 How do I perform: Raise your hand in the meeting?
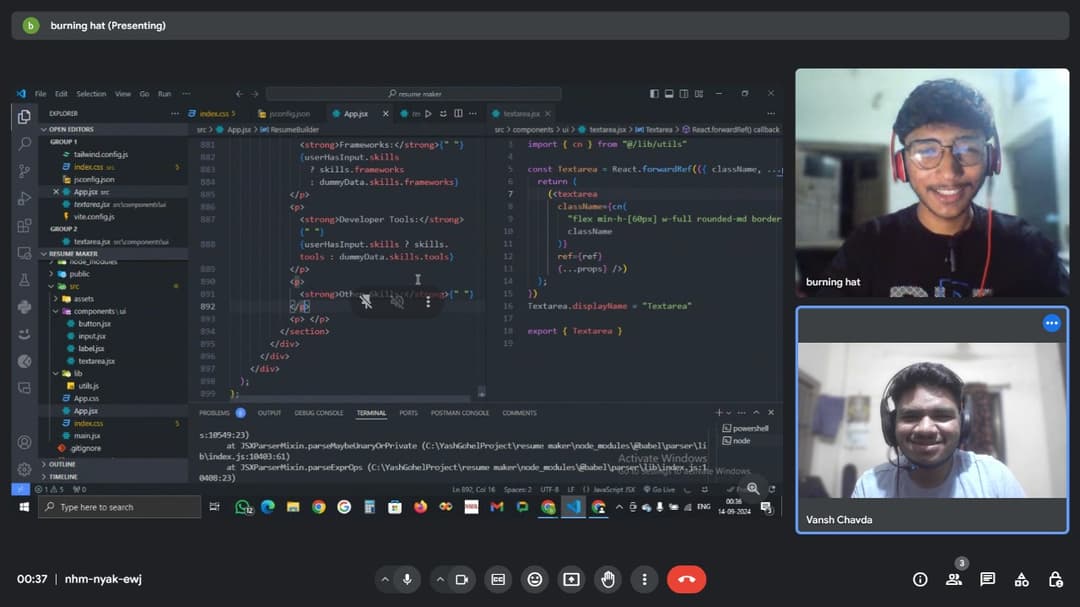pos(608,579)
